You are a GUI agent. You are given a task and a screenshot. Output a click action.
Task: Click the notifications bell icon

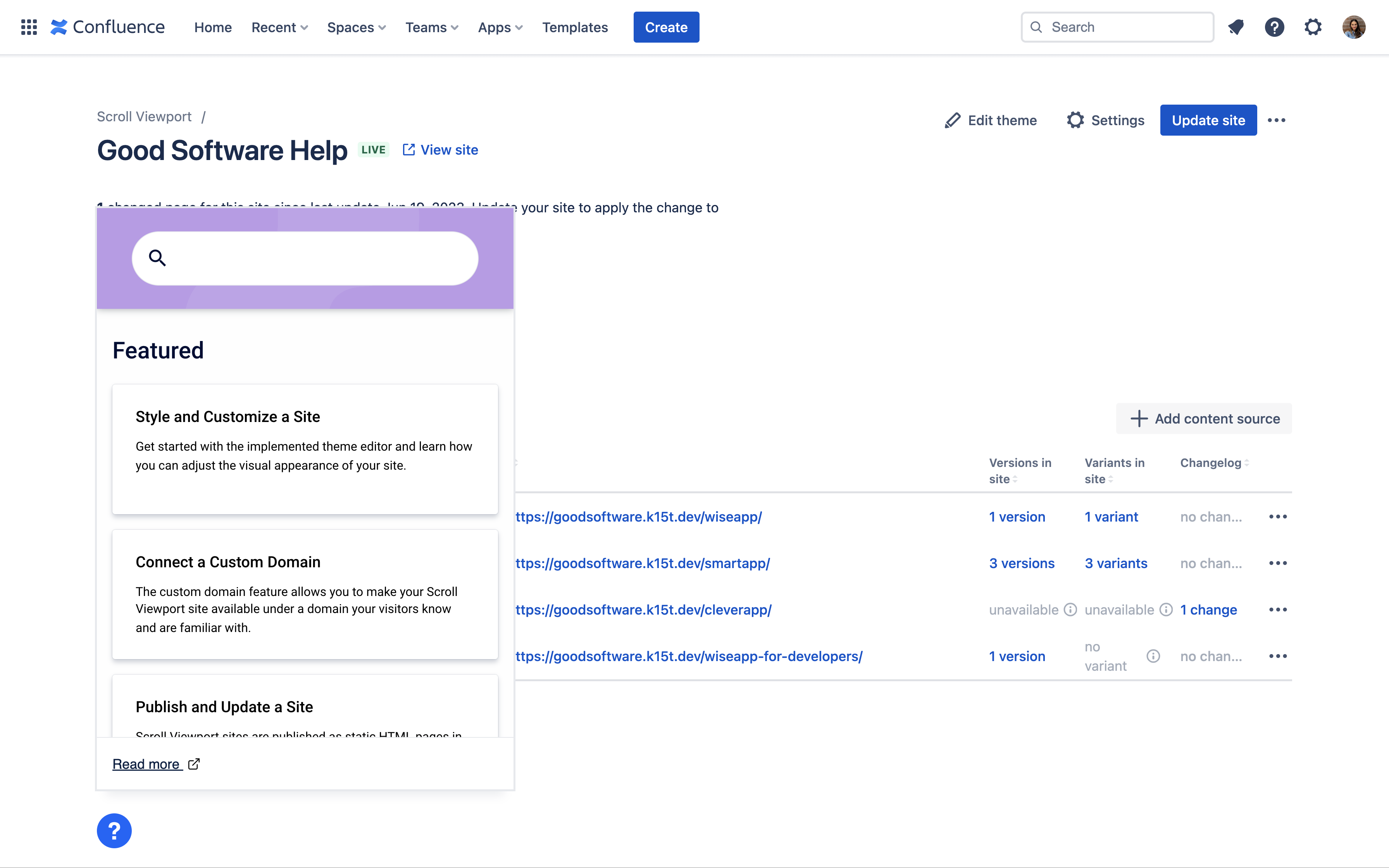1236,27
